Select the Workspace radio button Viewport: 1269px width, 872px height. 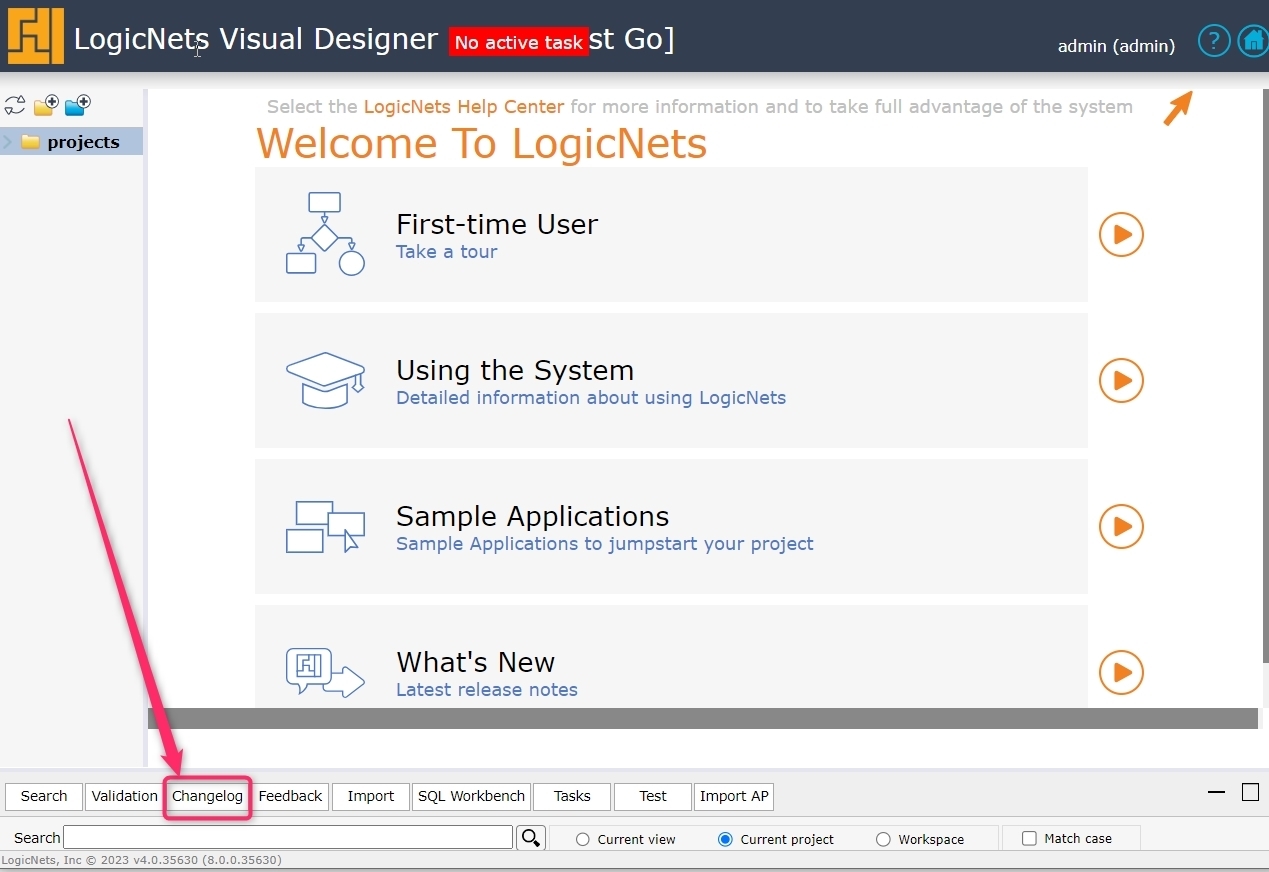click(883, 840)
